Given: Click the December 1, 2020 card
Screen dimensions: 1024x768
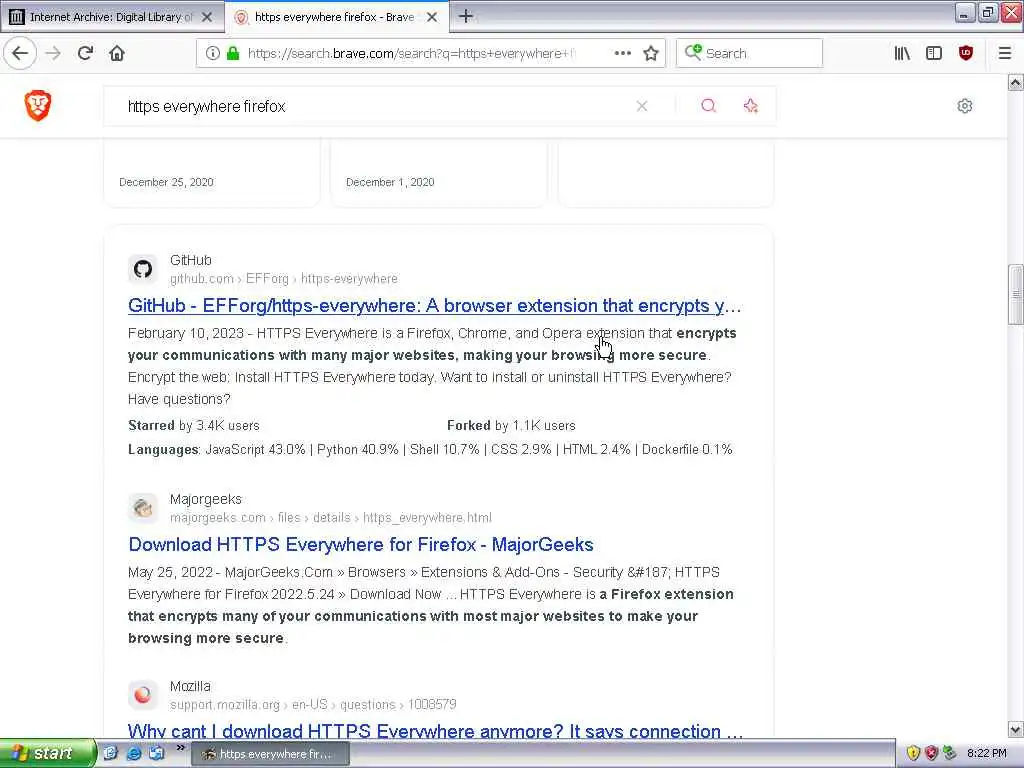Looking at the screenshot, I should pos(438,173).
